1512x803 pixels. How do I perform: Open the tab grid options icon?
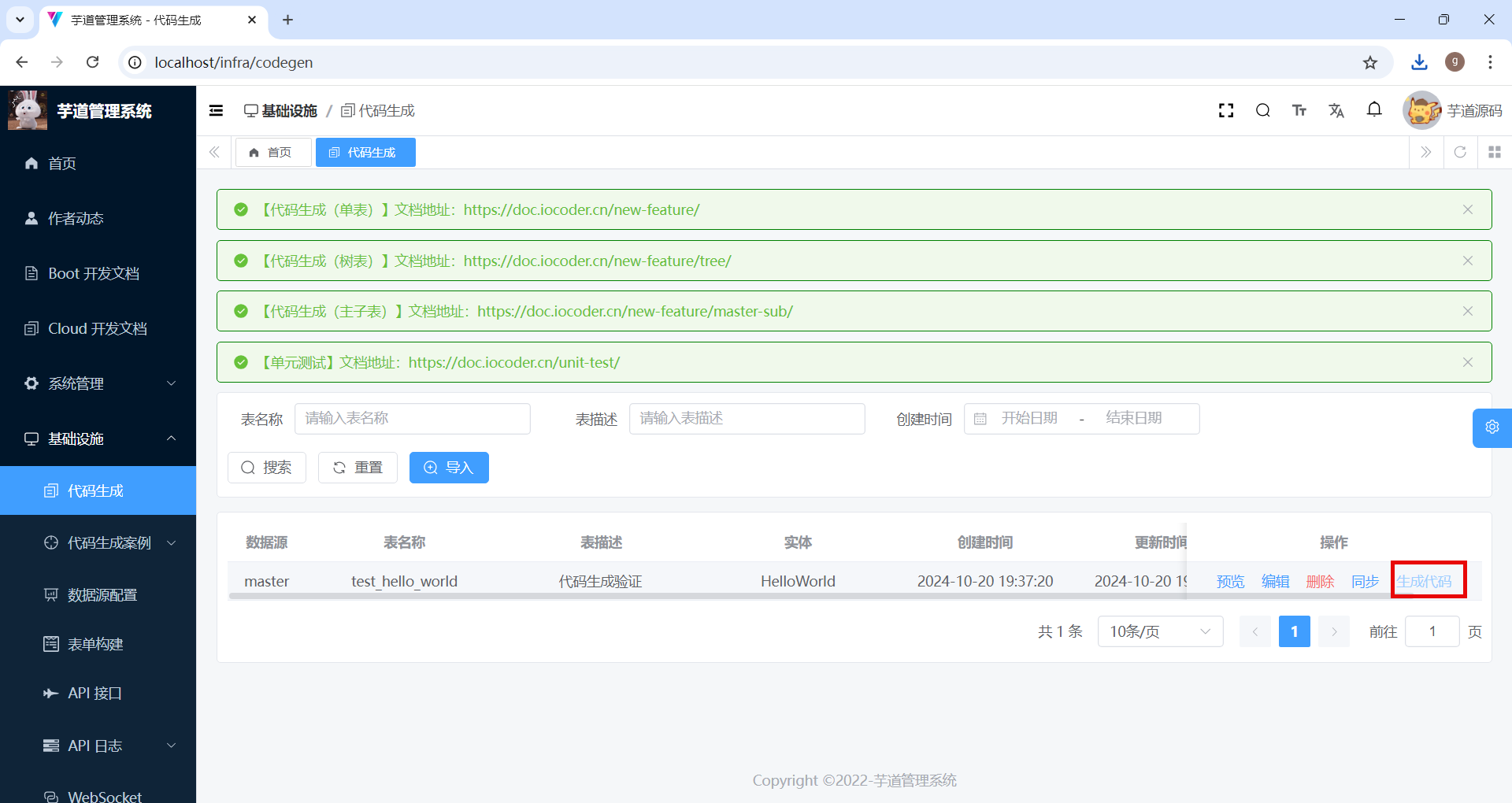pos(1495,152)
